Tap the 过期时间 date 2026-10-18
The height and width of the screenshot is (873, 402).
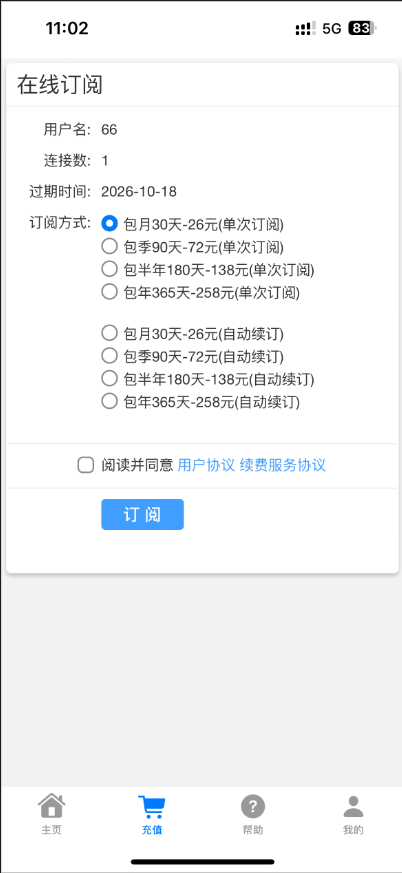coord(139,192)
